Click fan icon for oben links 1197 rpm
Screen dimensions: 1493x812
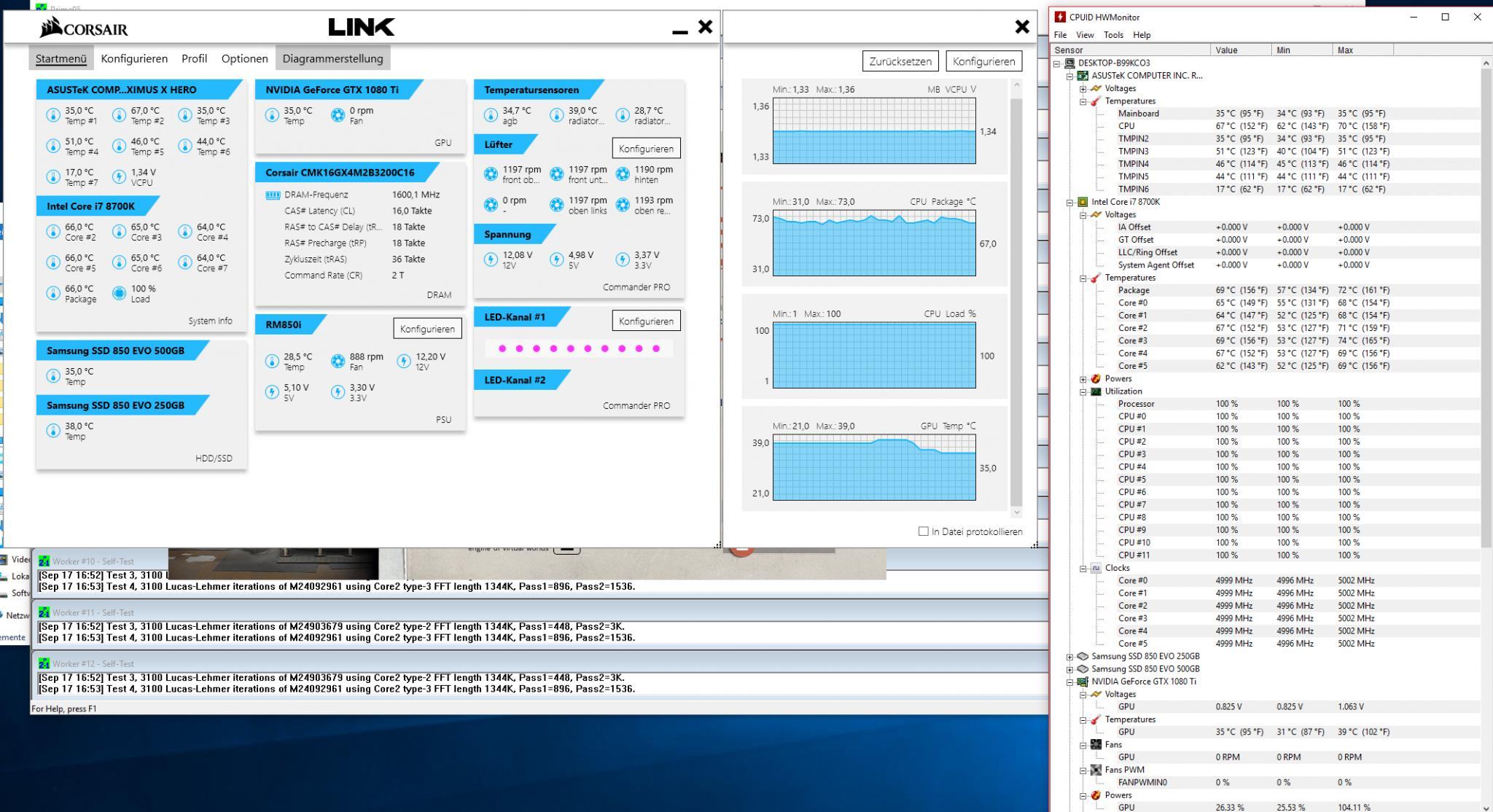point(557,205)
